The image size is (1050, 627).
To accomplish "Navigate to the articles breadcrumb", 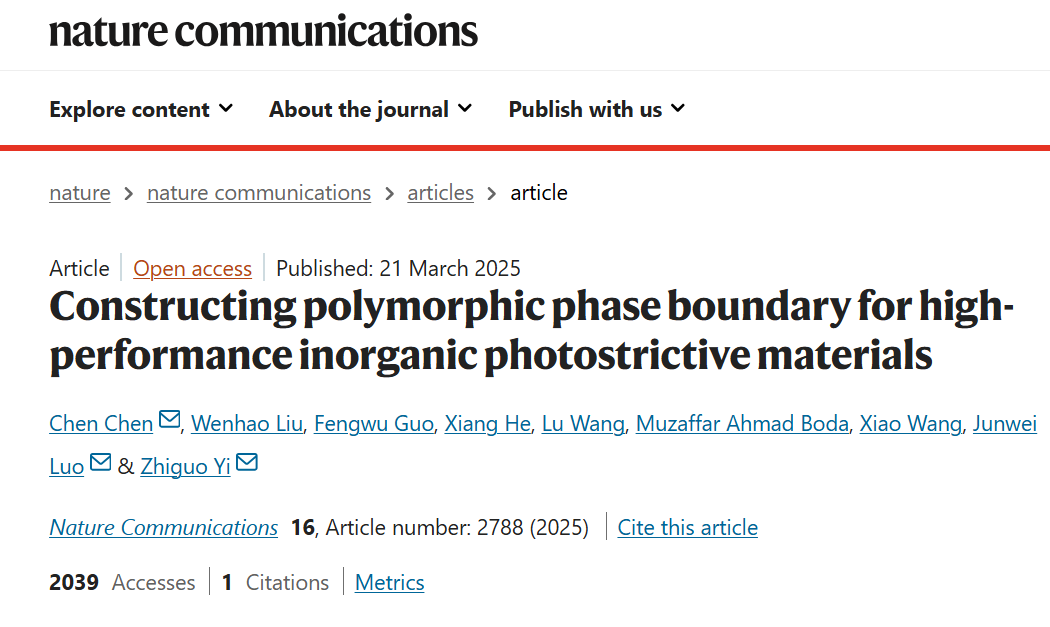I will pyautogui.click(x=441, y=193).
